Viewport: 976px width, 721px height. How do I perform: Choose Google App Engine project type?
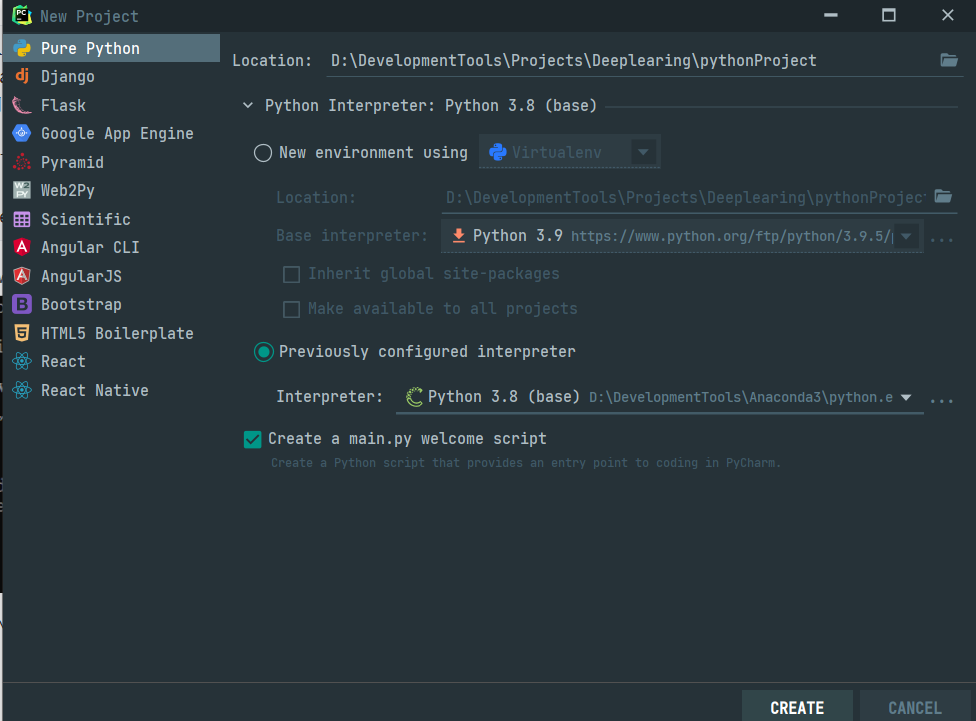[111, 133]
